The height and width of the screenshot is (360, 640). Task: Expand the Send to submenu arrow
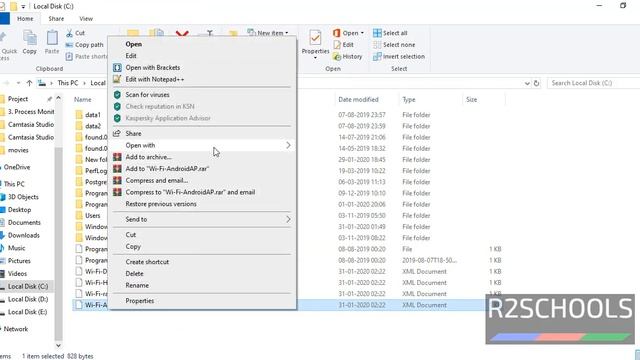[288, 220]
